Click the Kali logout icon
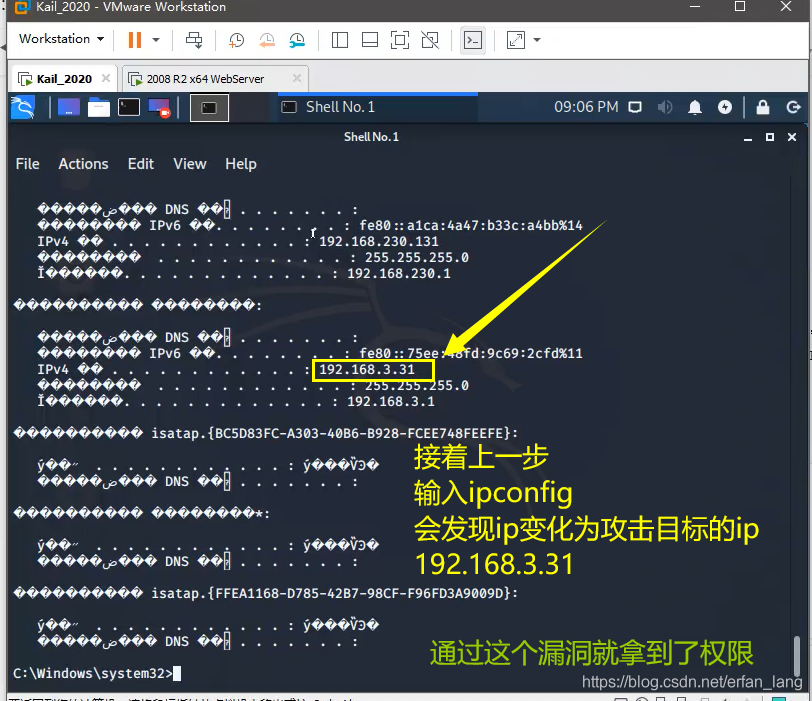This screenshot has height=701, width=812. pyautogui.click(x=793, y=107)
